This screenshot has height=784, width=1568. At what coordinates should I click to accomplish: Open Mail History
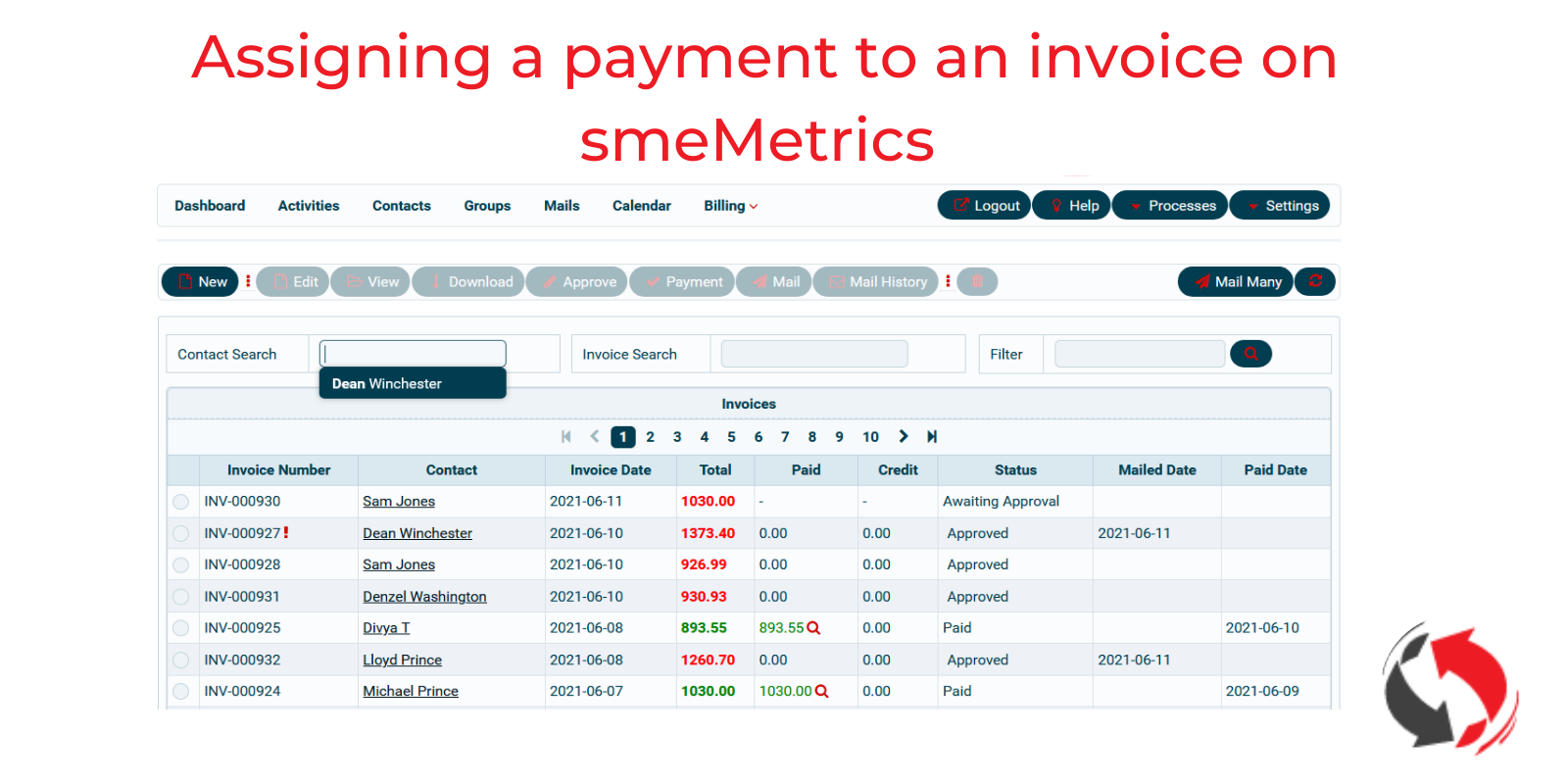point(876,281)
